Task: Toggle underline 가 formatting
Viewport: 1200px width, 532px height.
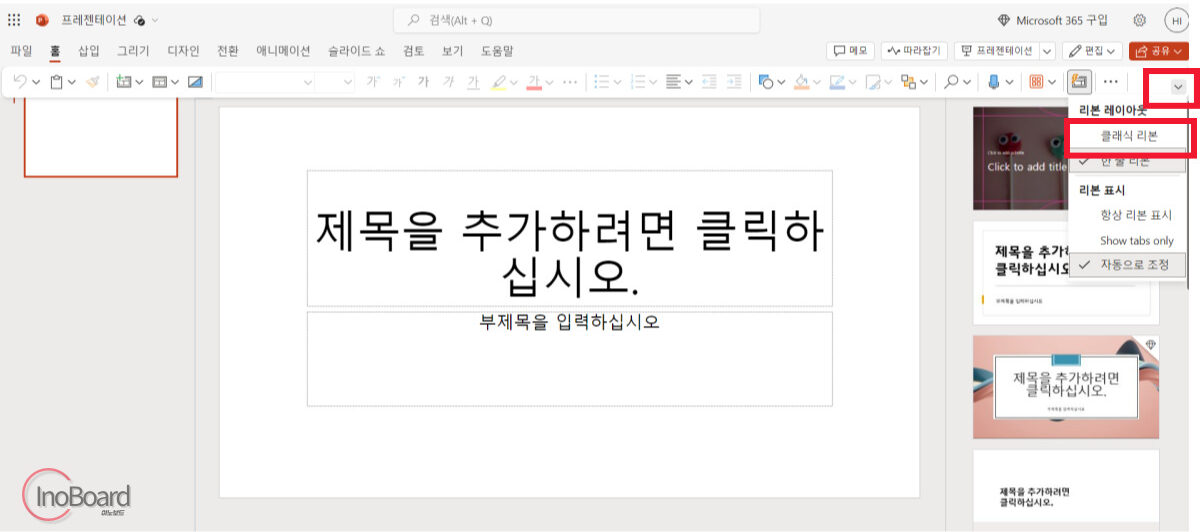Action: tap(473, 82)
